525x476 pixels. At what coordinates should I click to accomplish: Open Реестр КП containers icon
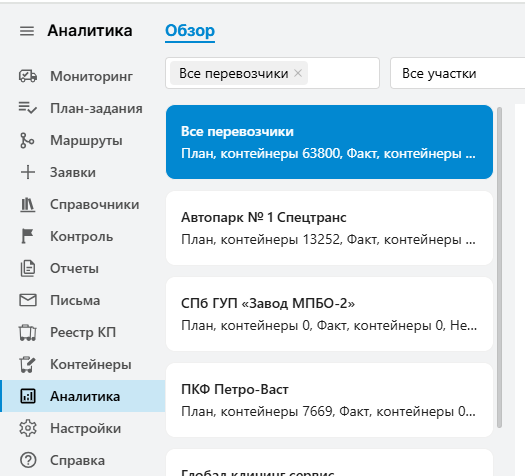click(28, 332)
